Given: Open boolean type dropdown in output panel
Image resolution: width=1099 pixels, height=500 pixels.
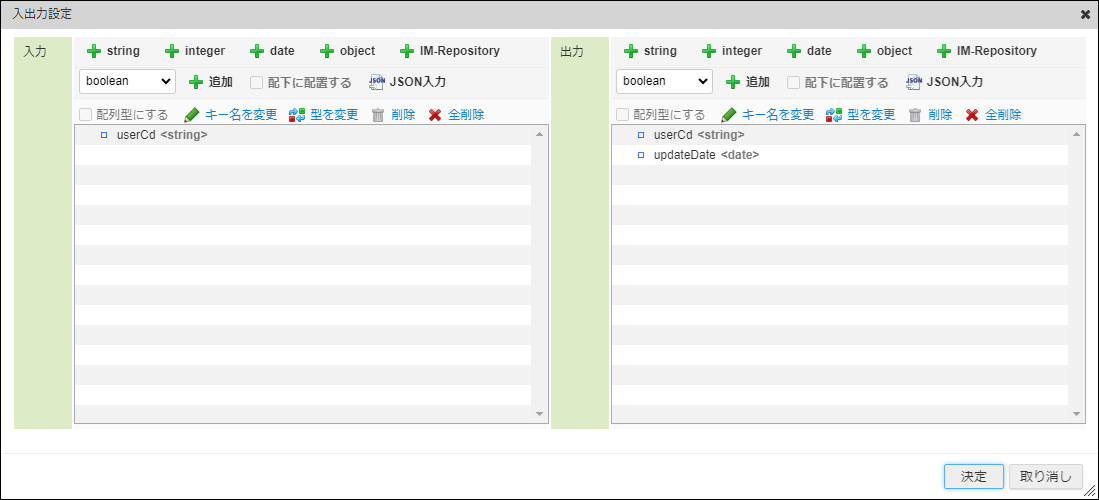Looking at the screenshot, I should point(664,81).
